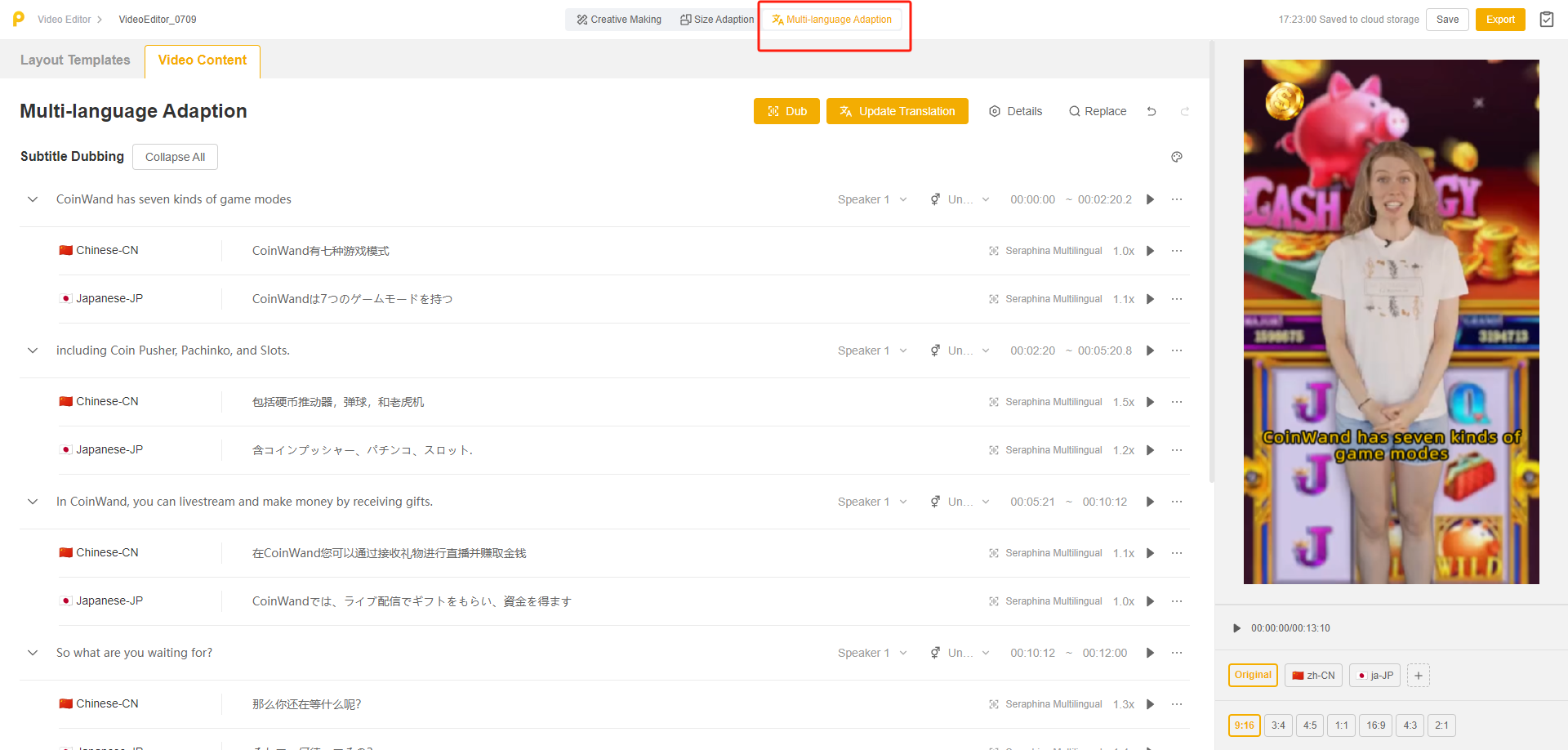Click the undo arrow icon

pos(1151,111)
